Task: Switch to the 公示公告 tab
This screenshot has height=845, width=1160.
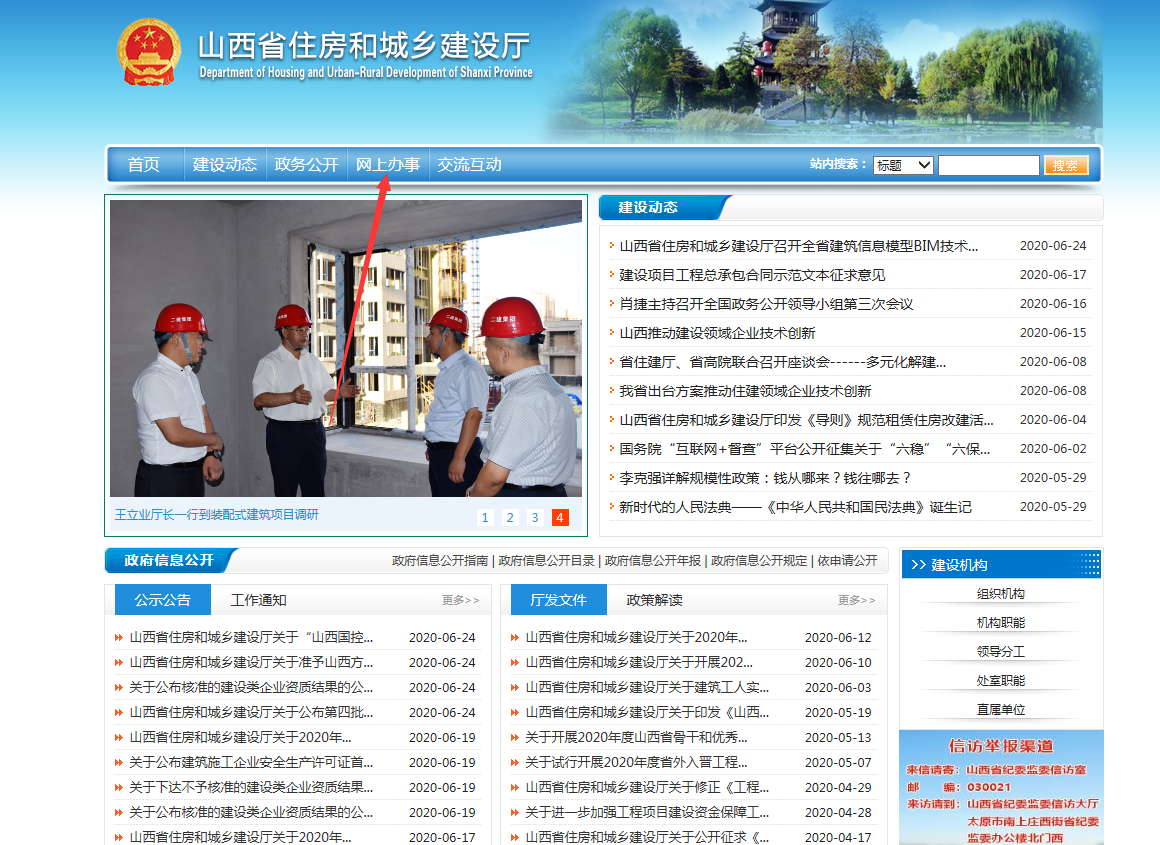Action: click(160, 598)
